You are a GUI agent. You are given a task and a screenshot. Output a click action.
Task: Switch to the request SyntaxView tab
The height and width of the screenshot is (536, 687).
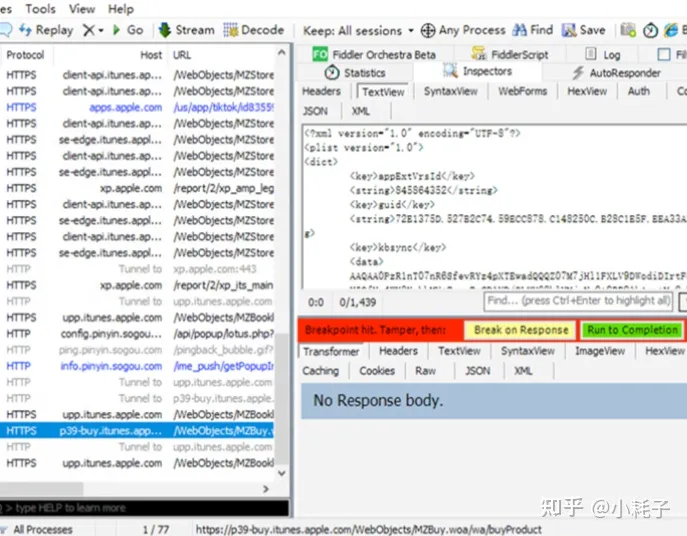(450, 91)
